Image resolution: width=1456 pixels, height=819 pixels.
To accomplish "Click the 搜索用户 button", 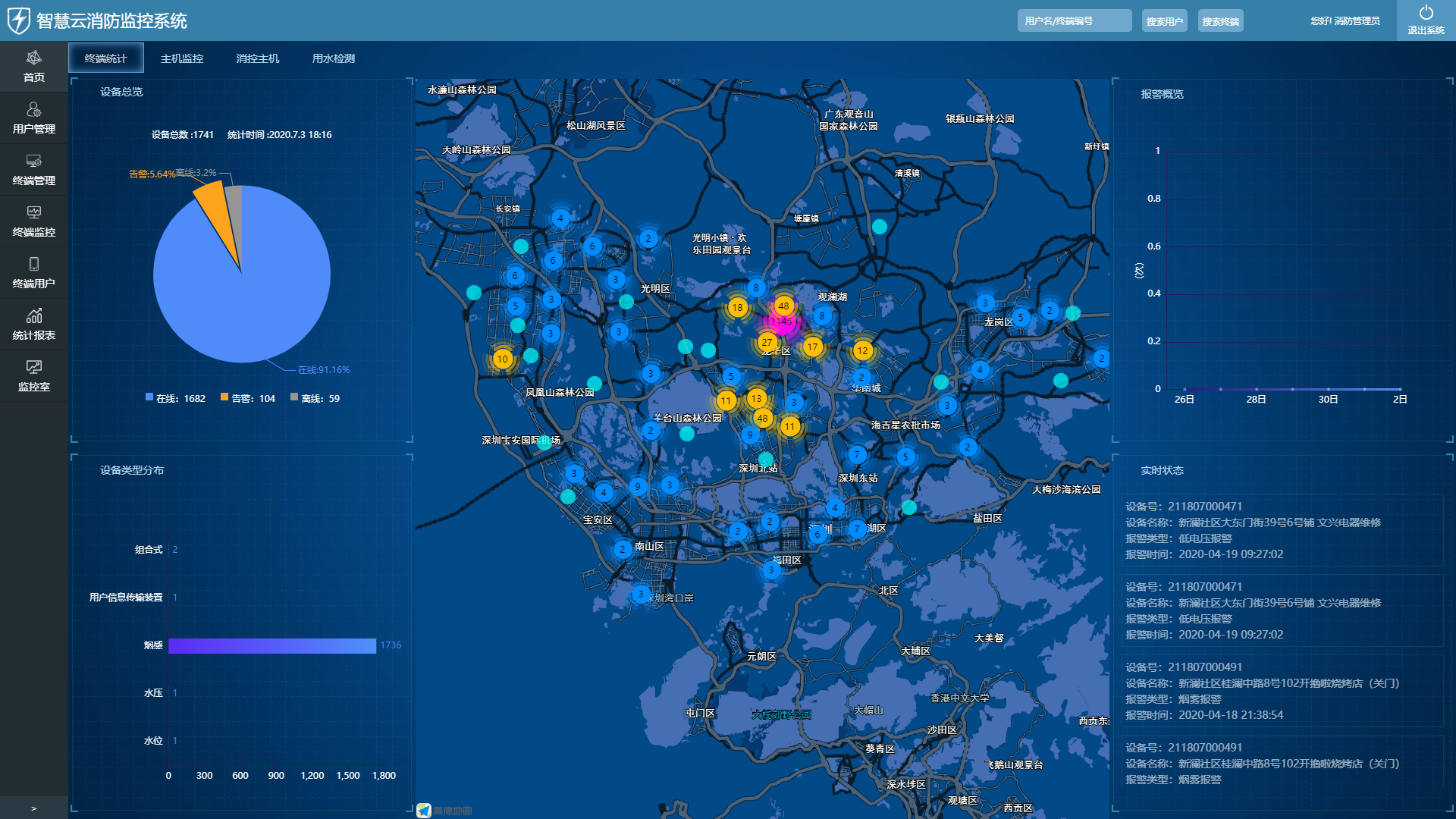I will click(1164, 21).
